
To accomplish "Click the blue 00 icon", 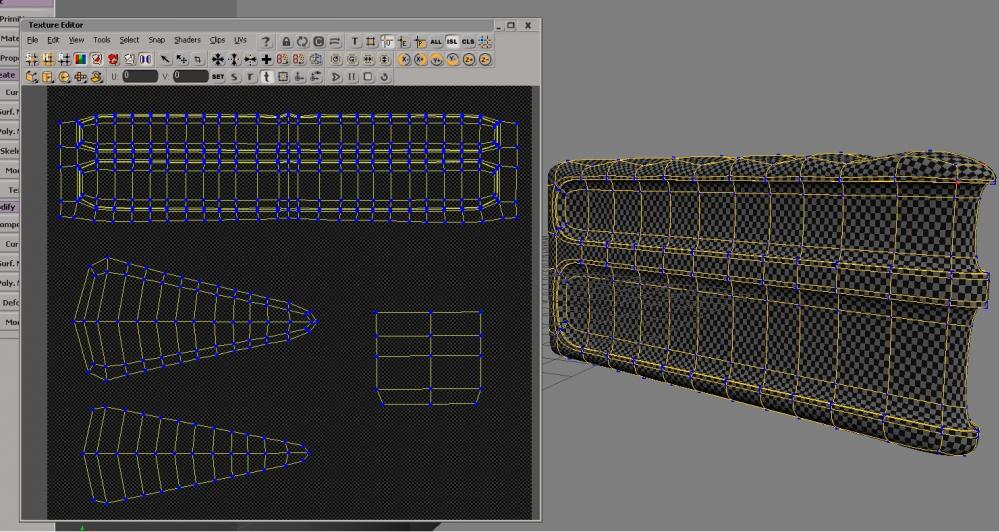I will (145, 59).
